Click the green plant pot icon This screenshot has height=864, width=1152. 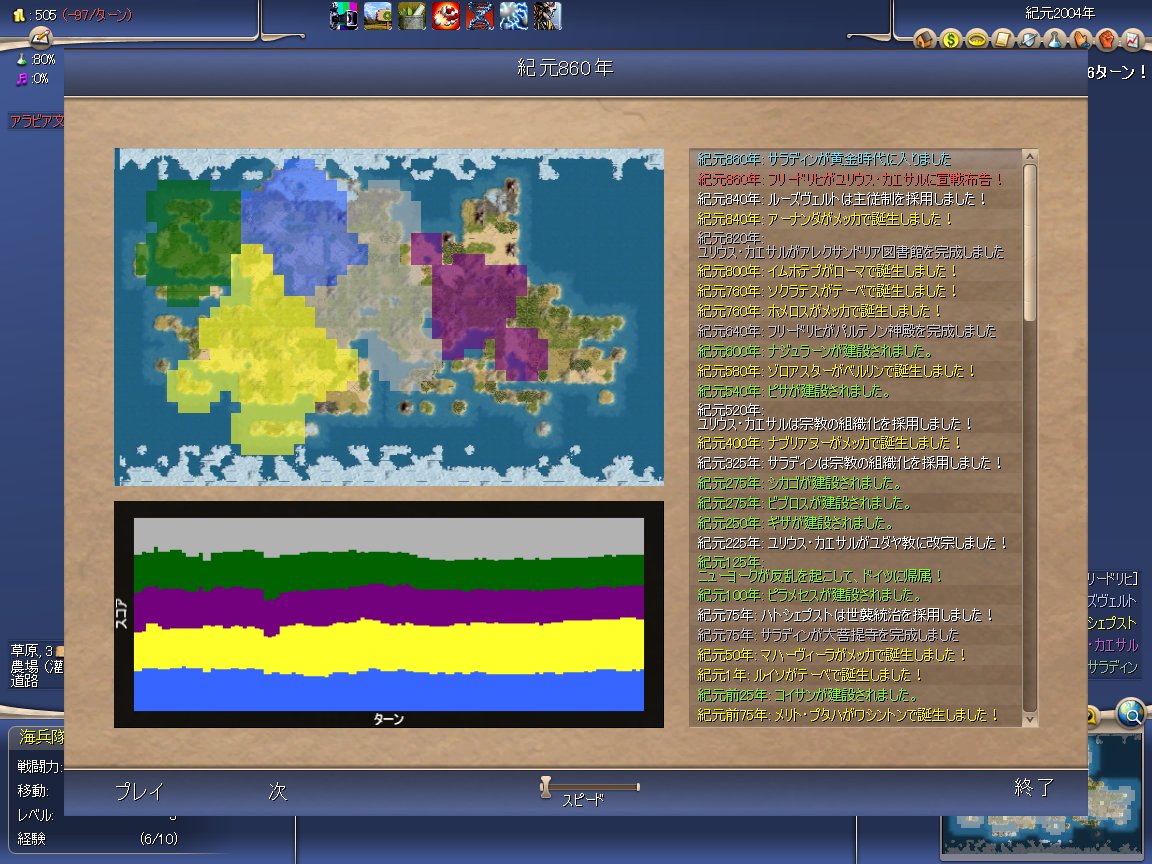pyautogui.click(x=411, y=16)
